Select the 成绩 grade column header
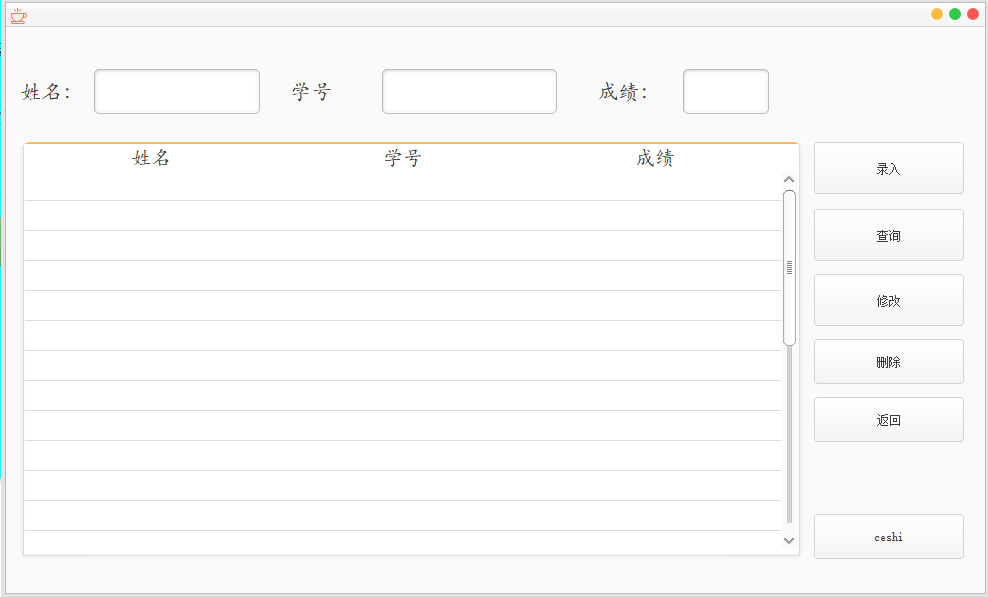 pyautogui.click(x=654, y=158)
